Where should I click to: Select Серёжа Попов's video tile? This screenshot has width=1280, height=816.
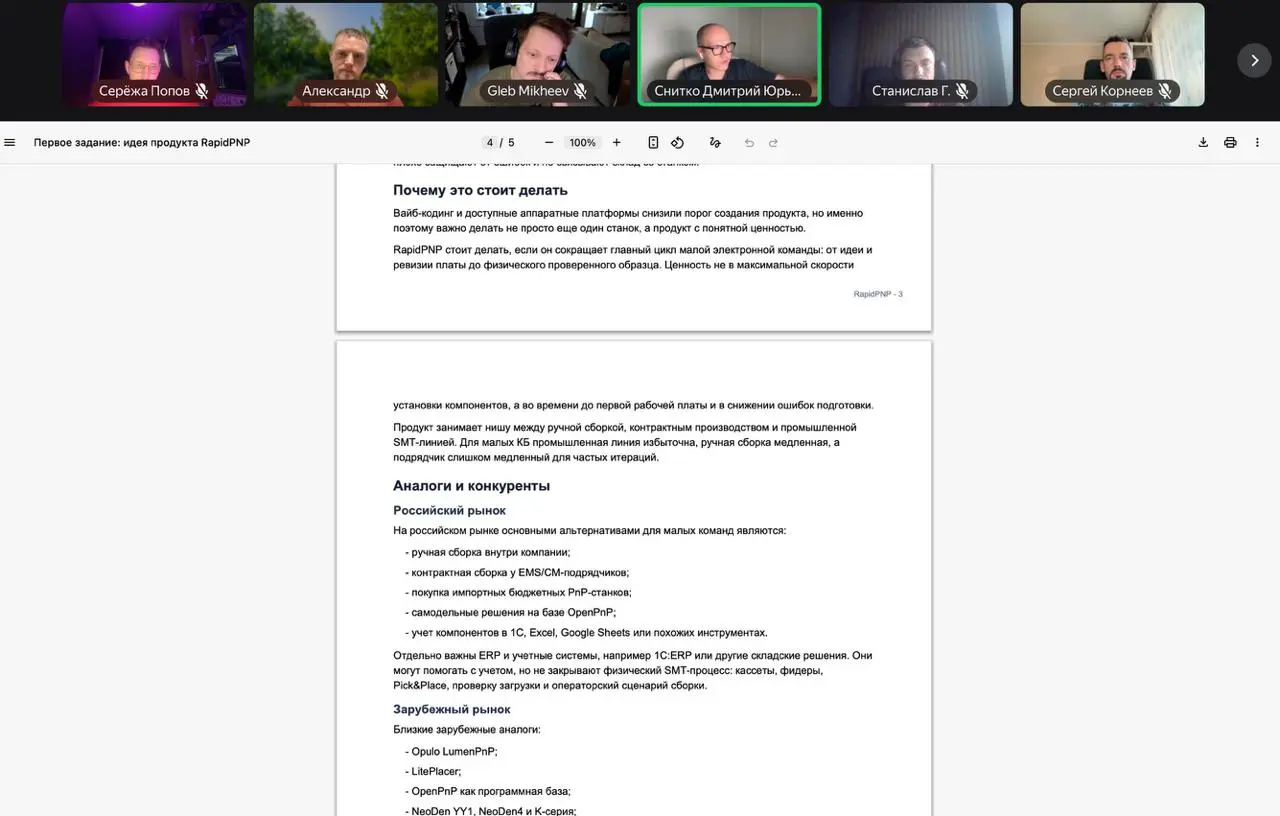click(x=154, y=54)
